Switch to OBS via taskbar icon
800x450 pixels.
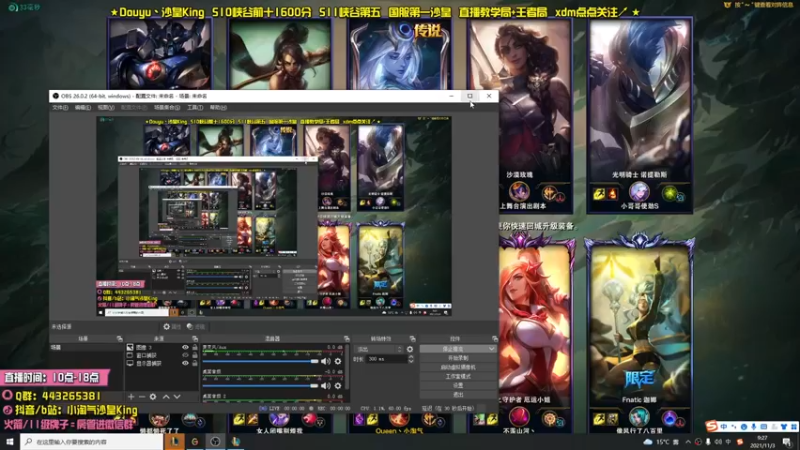pos(215,442)
